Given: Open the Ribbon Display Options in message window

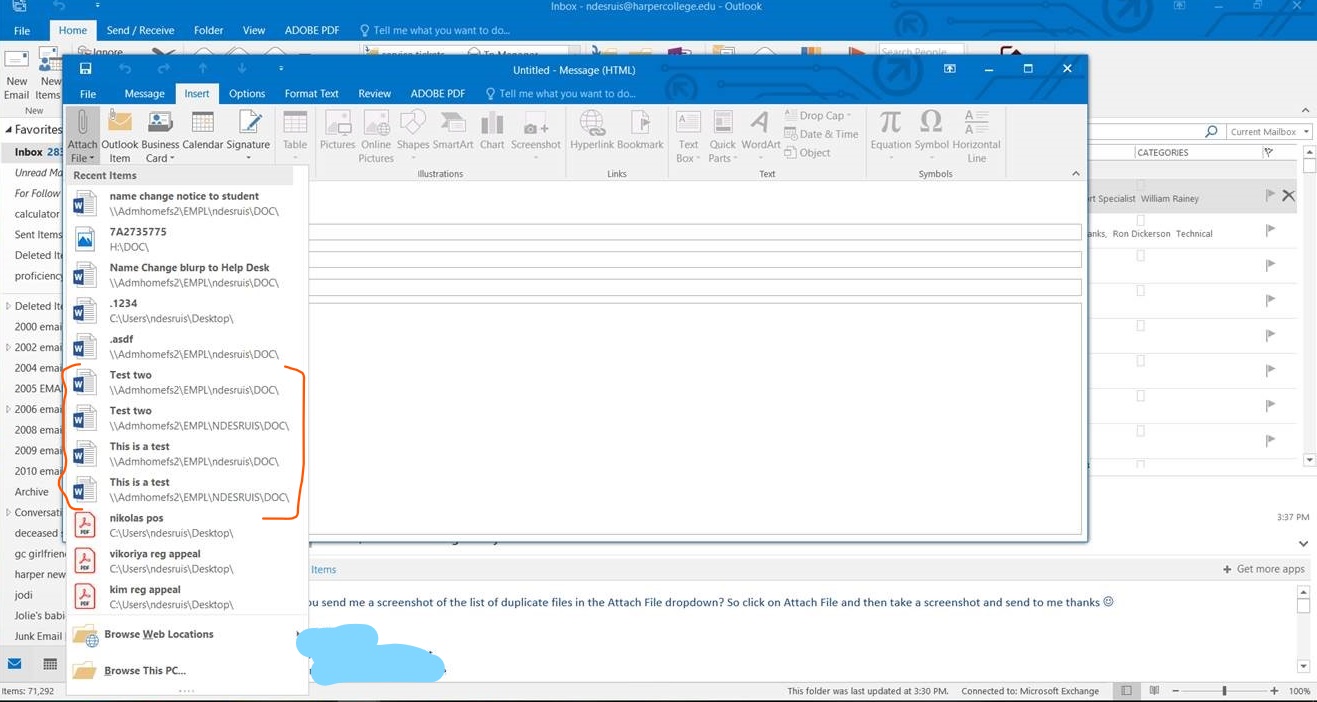Looking at the screenshot, I should click(x=950, y=69).
